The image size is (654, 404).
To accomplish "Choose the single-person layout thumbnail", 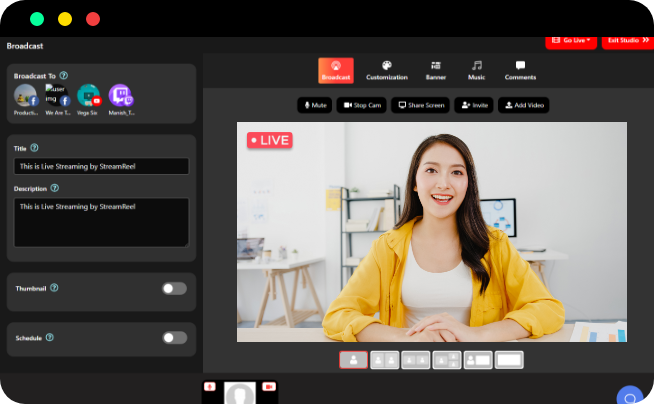I will coord(353,360).
